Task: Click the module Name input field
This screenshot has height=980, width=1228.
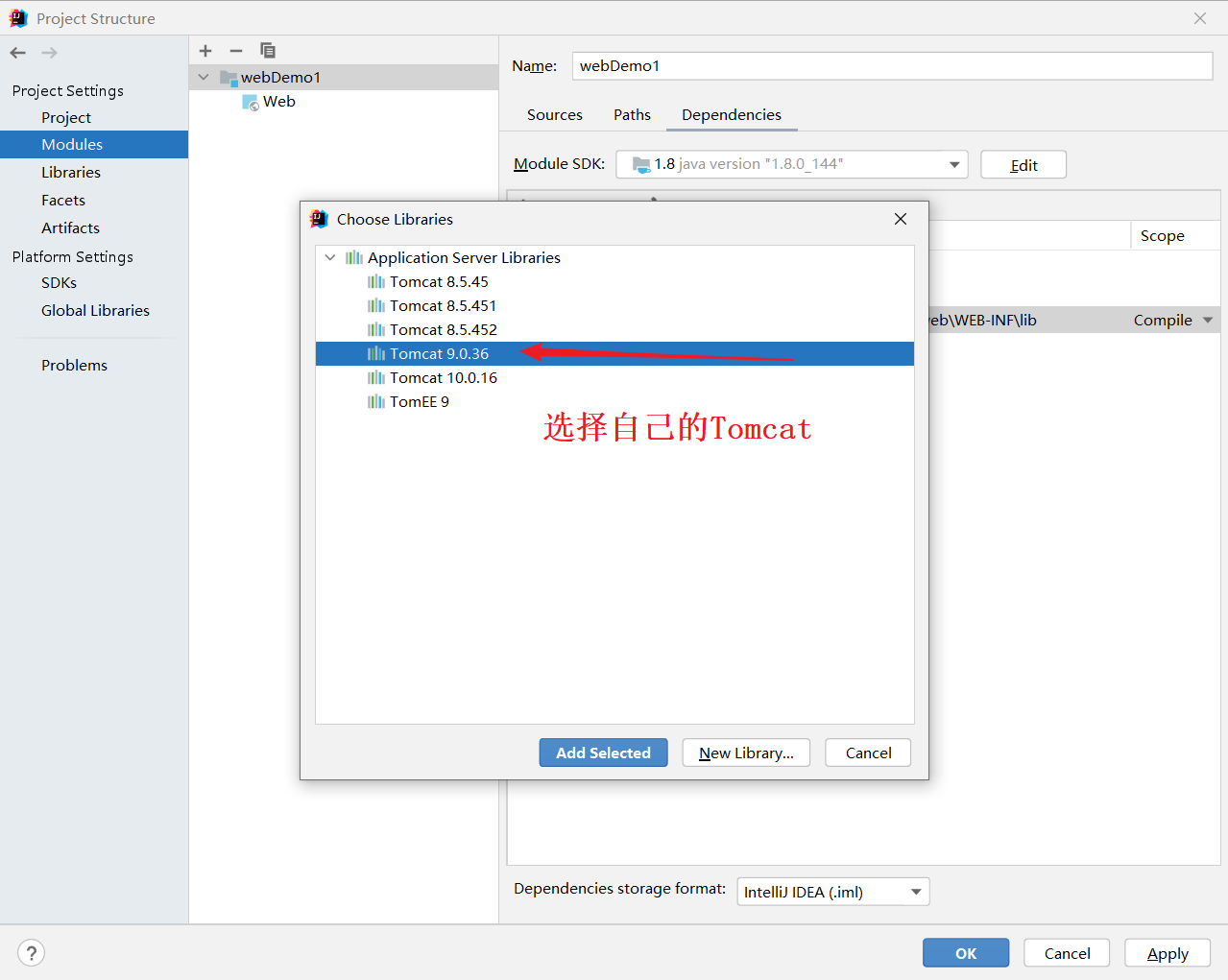Action: 893,66
